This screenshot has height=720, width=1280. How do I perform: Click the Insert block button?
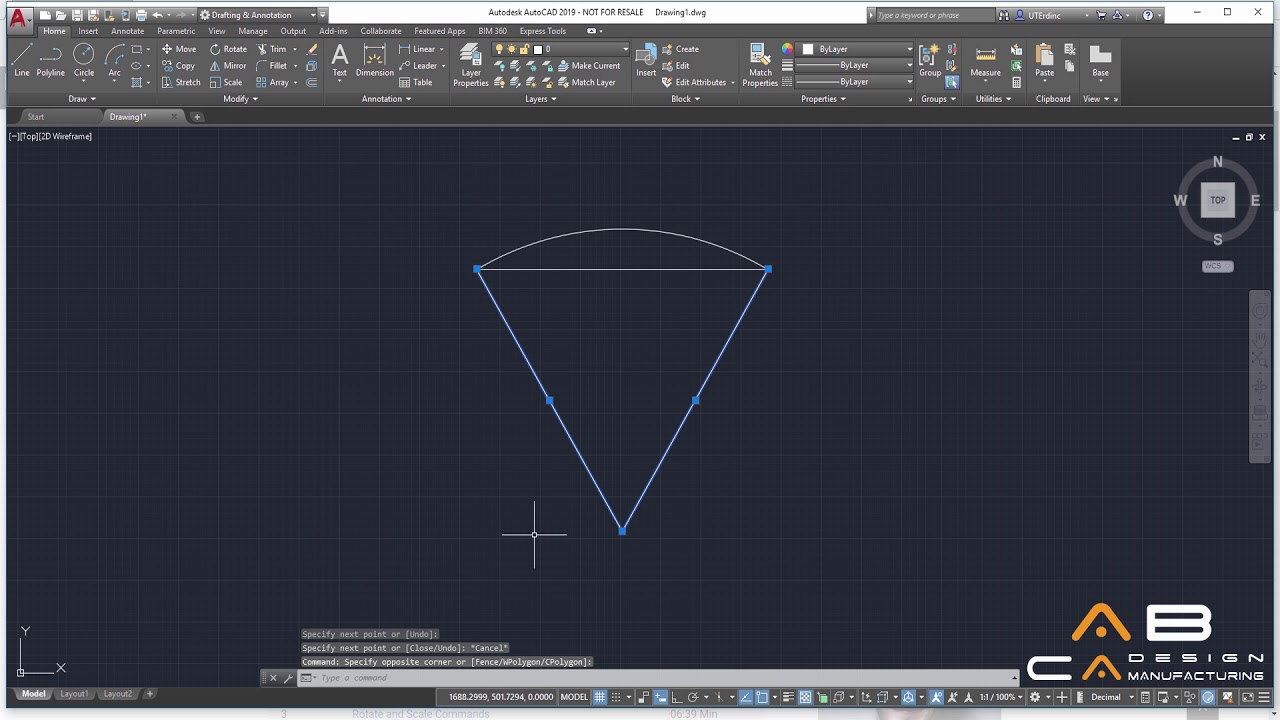[646, 60]
